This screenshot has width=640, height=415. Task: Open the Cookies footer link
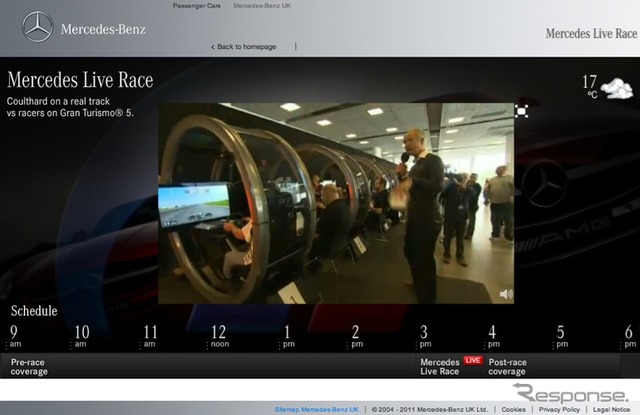click(x=513, y=409)
